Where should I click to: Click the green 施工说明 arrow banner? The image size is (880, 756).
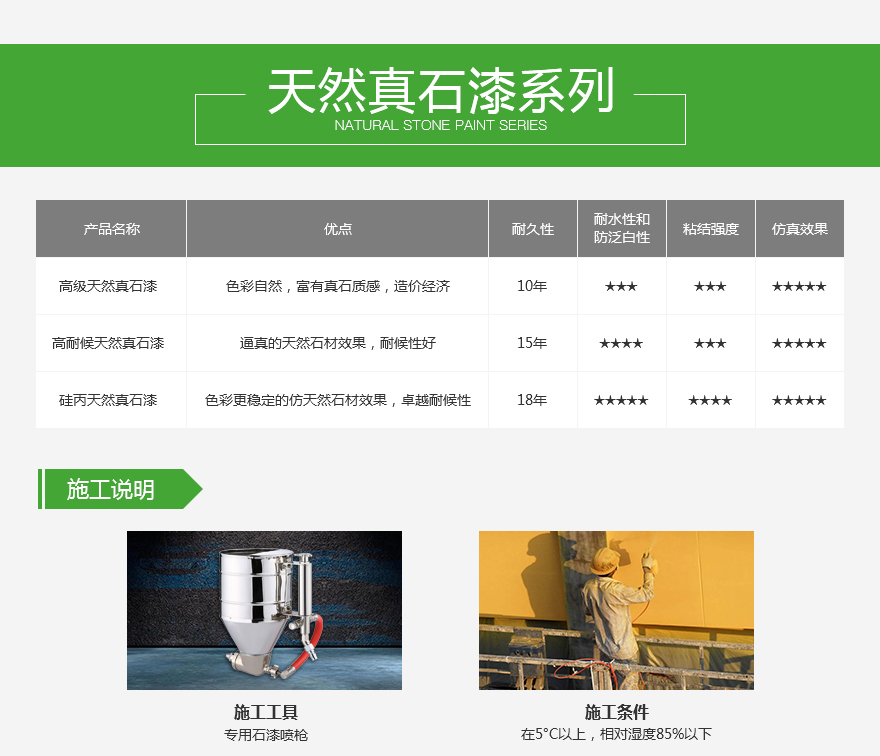pos(120,489)
